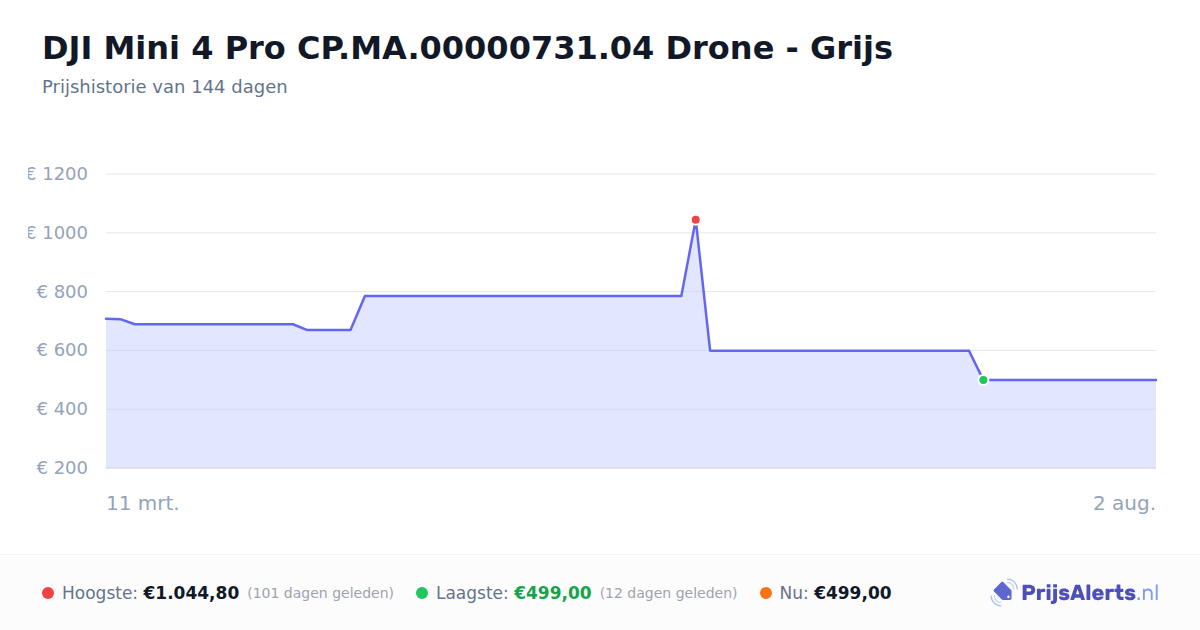
Task: Click the € 600 axis label
Action: [x=63, y=350]
